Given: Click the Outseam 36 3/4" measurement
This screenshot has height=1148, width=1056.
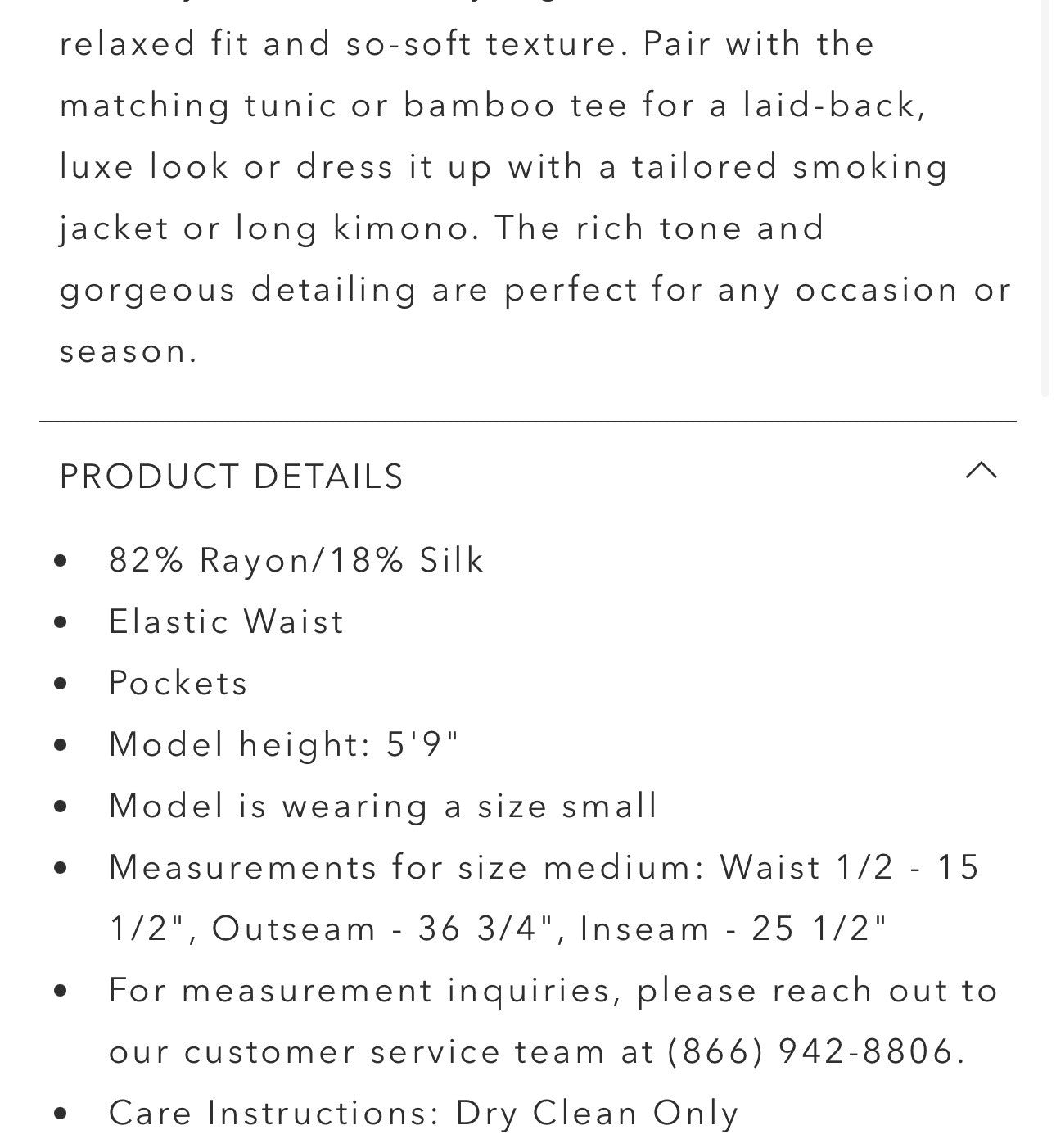Looking at the screenshot, I should point(386,929).
